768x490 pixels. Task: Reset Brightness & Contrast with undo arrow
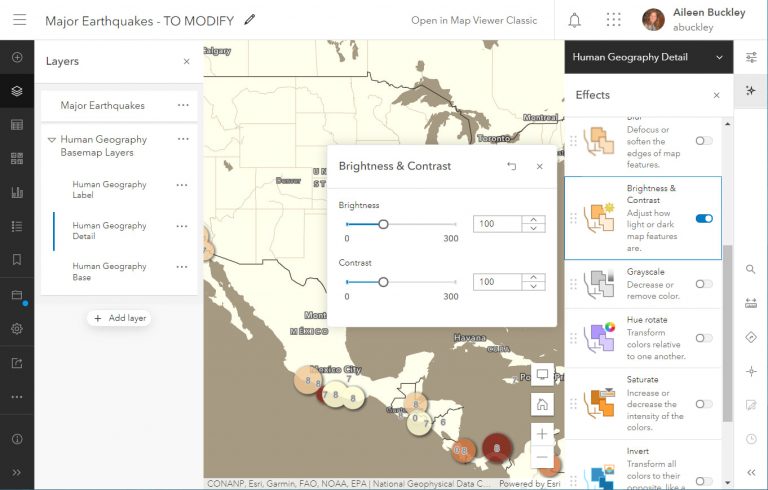(x=512, y=166)
